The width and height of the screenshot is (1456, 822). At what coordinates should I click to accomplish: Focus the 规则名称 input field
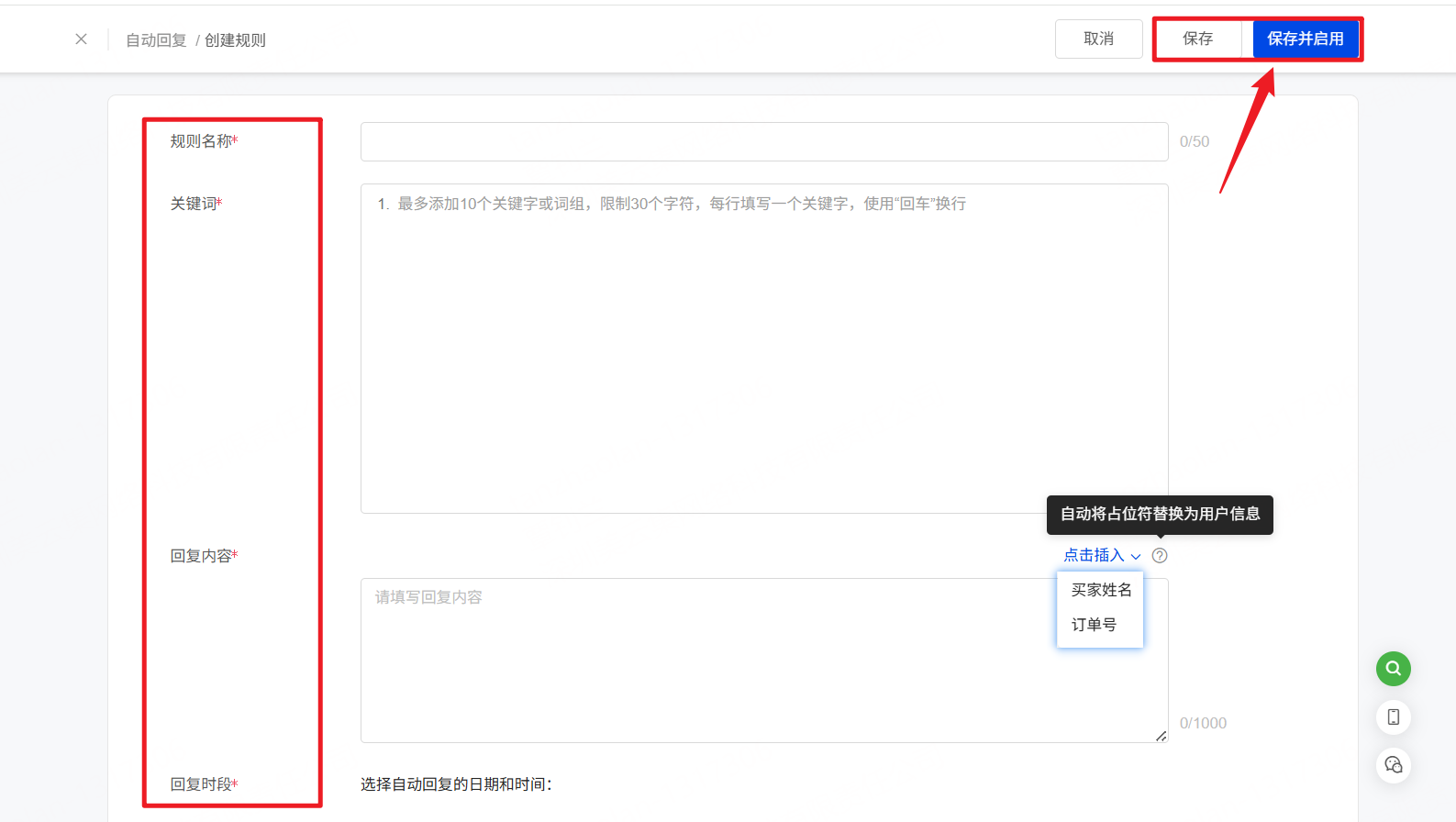point(763,142)
